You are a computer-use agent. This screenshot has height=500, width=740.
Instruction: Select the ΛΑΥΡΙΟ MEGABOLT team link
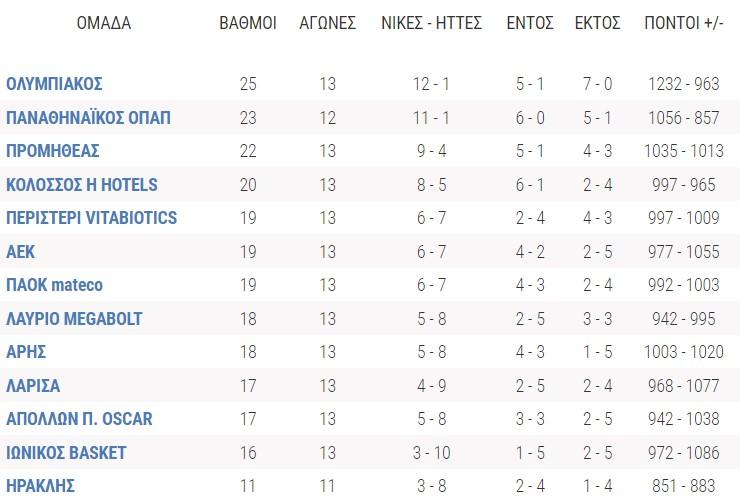(x=74, y=319)
